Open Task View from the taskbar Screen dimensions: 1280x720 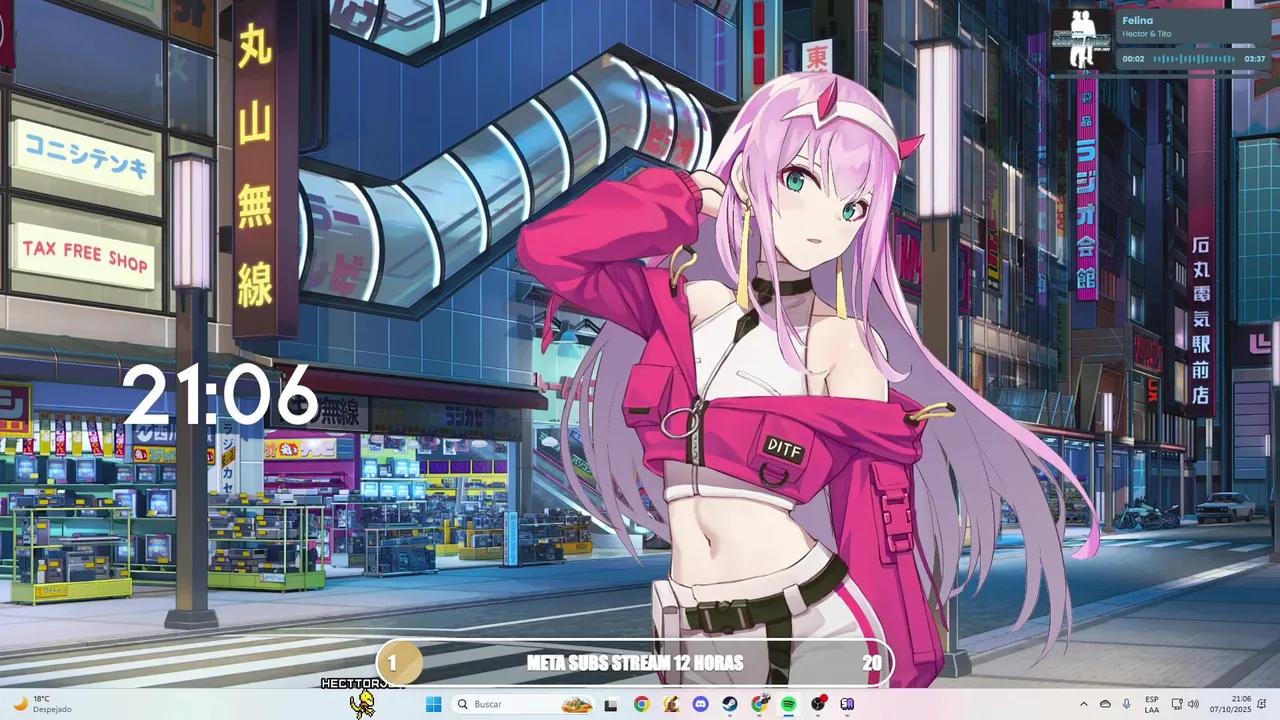pyautogui.click(x=611, y=704)
